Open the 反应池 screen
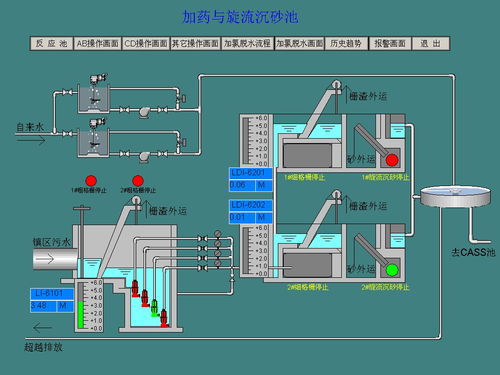Image resolution: width=500 pixels, height=375 pixels. click(x=52, y=43)
